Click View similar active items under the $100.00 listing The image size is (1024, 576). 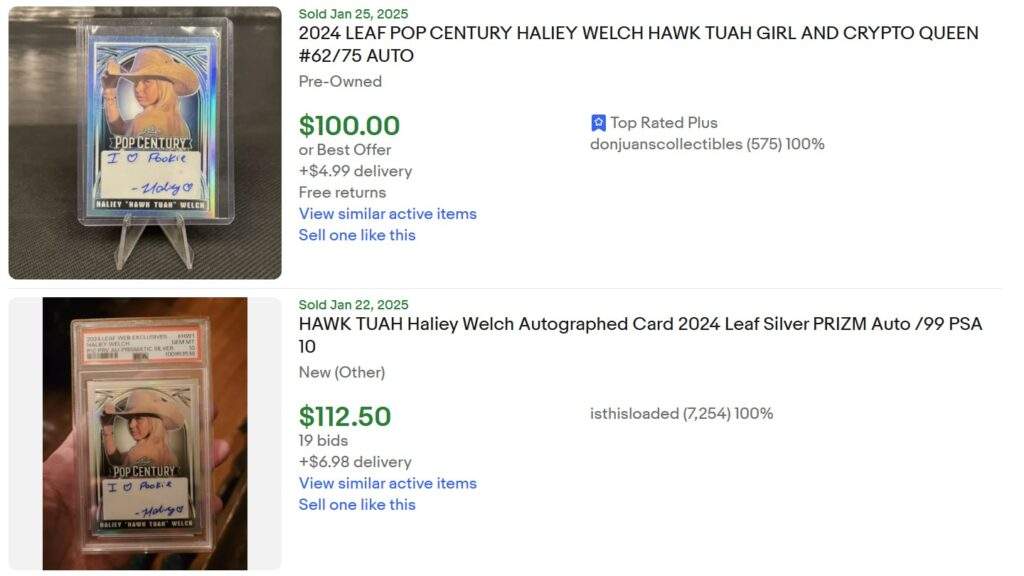(x=387, y=214)
